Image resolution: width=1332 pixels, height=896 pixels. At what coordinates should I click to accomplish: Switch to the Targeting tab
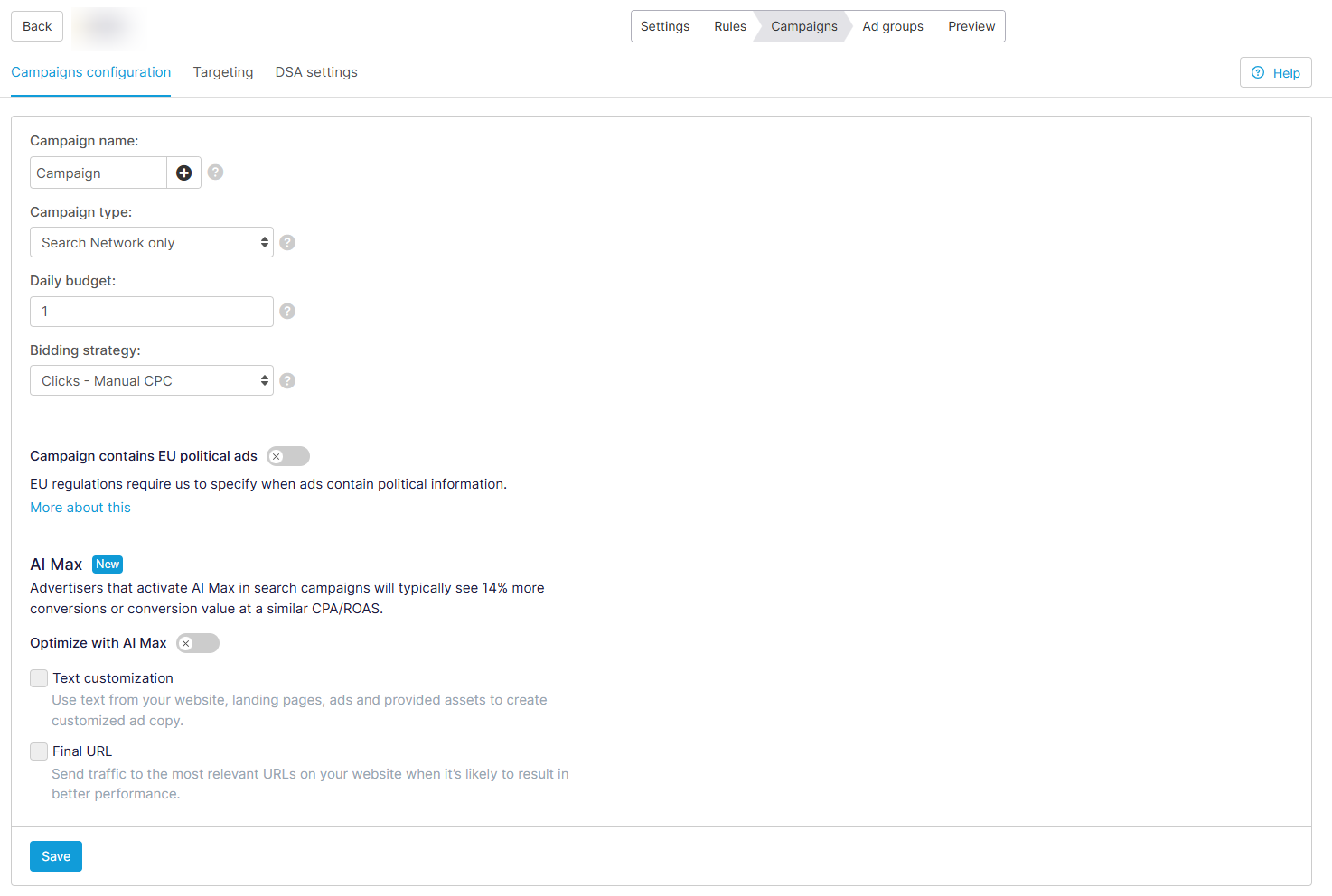pyautogui.click(x=223, y=72)
